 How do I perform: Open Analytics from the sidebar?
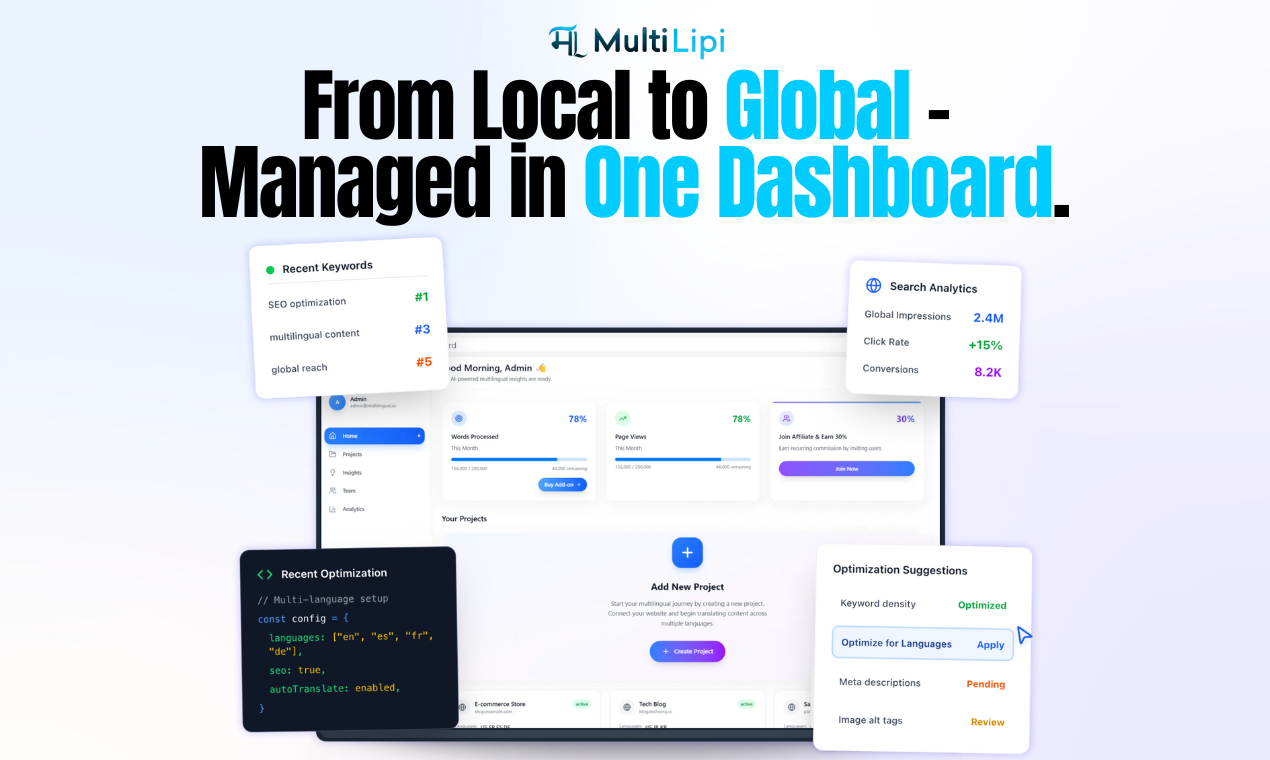(353, 509)
